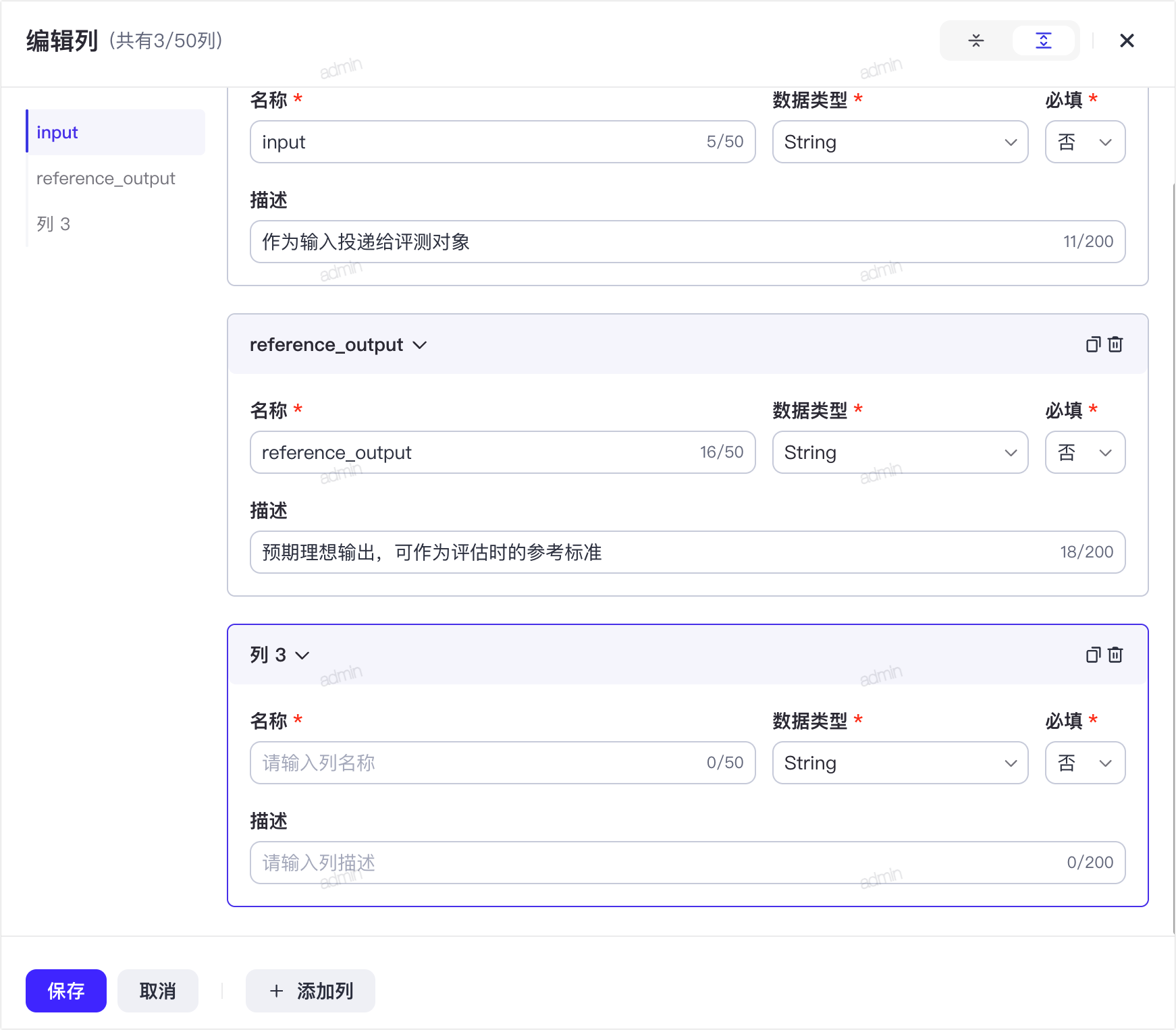
Task: Duplicate the 列 3 column
Action: point(1093,655)
